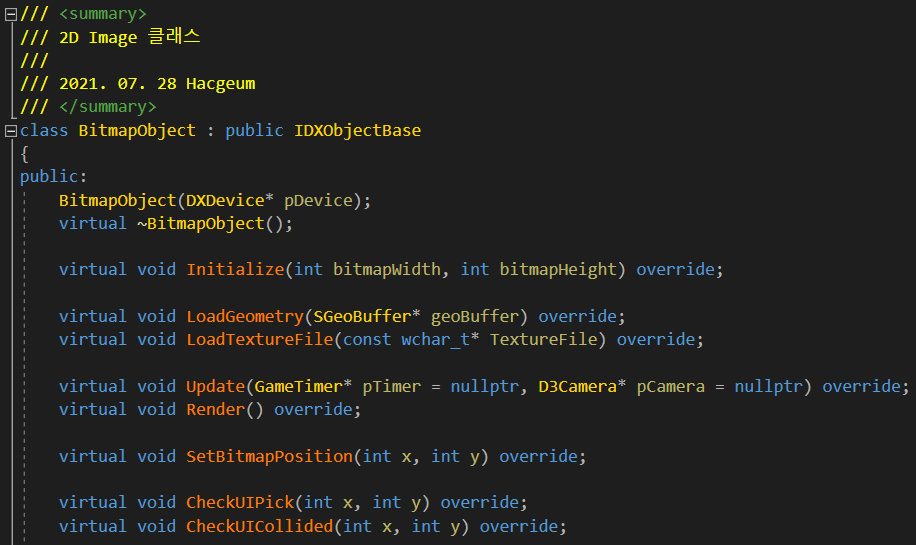Click the closing </summary> tag
This screenshot has height=545, width=916.
[108, 107]
